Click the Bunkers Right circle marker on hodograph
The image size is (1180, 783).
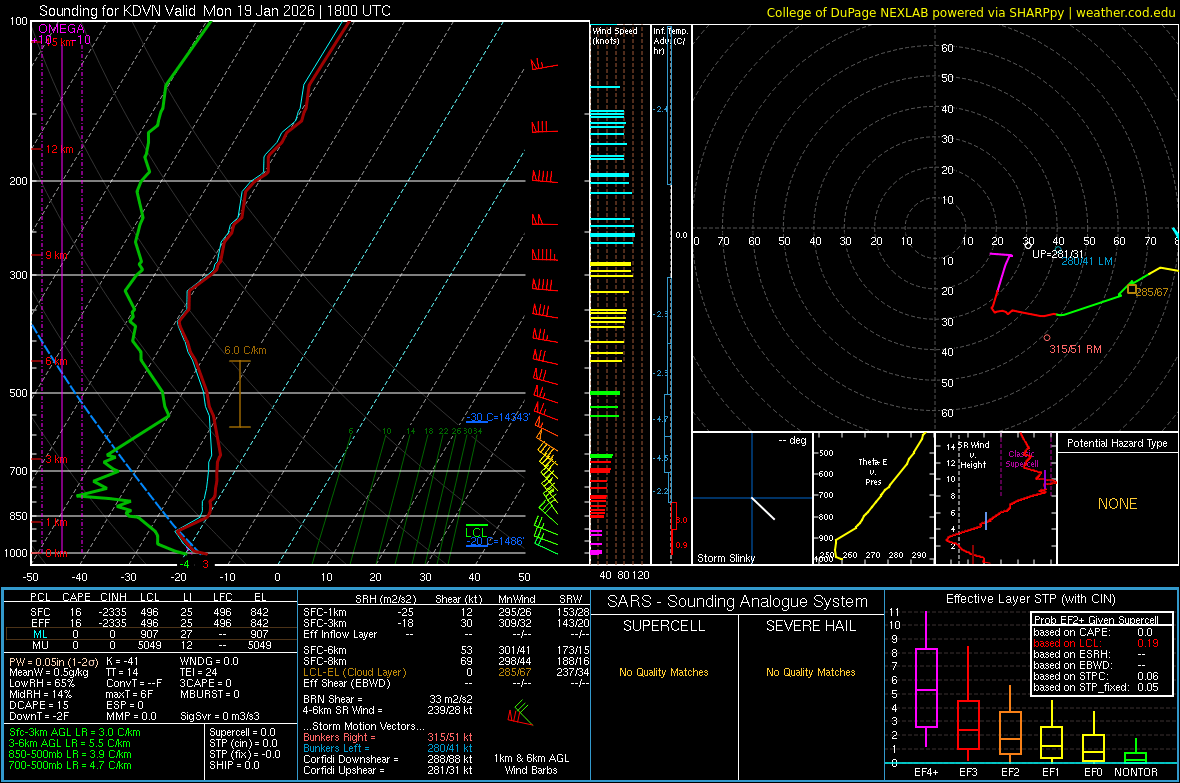pos(1047,338)
